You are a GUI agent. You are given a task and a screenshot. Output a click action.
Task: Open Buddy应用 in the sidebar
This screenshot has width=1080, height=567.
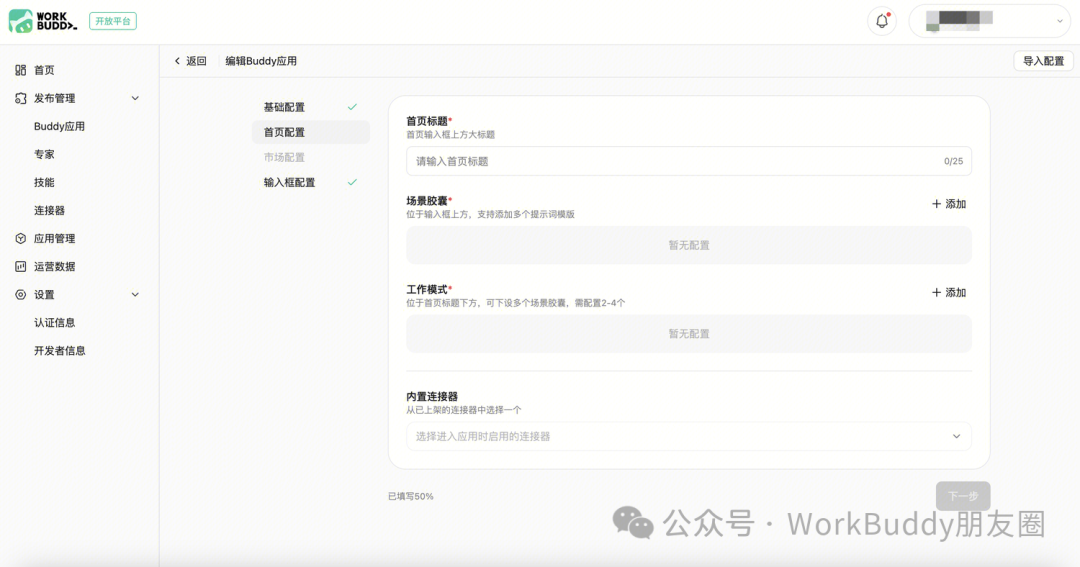59,126
